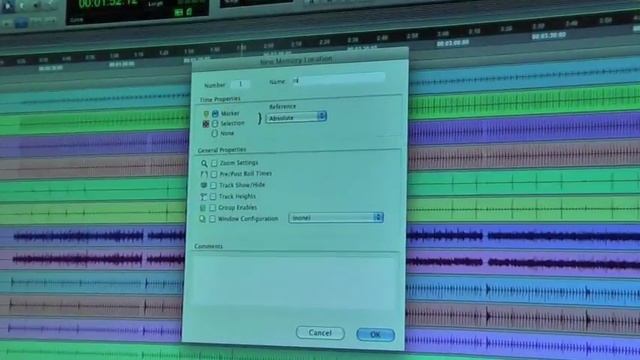This screenshot has height=360, width=640.
Task: Click the Group Enables icon
Action: click(x=202, y=208)
